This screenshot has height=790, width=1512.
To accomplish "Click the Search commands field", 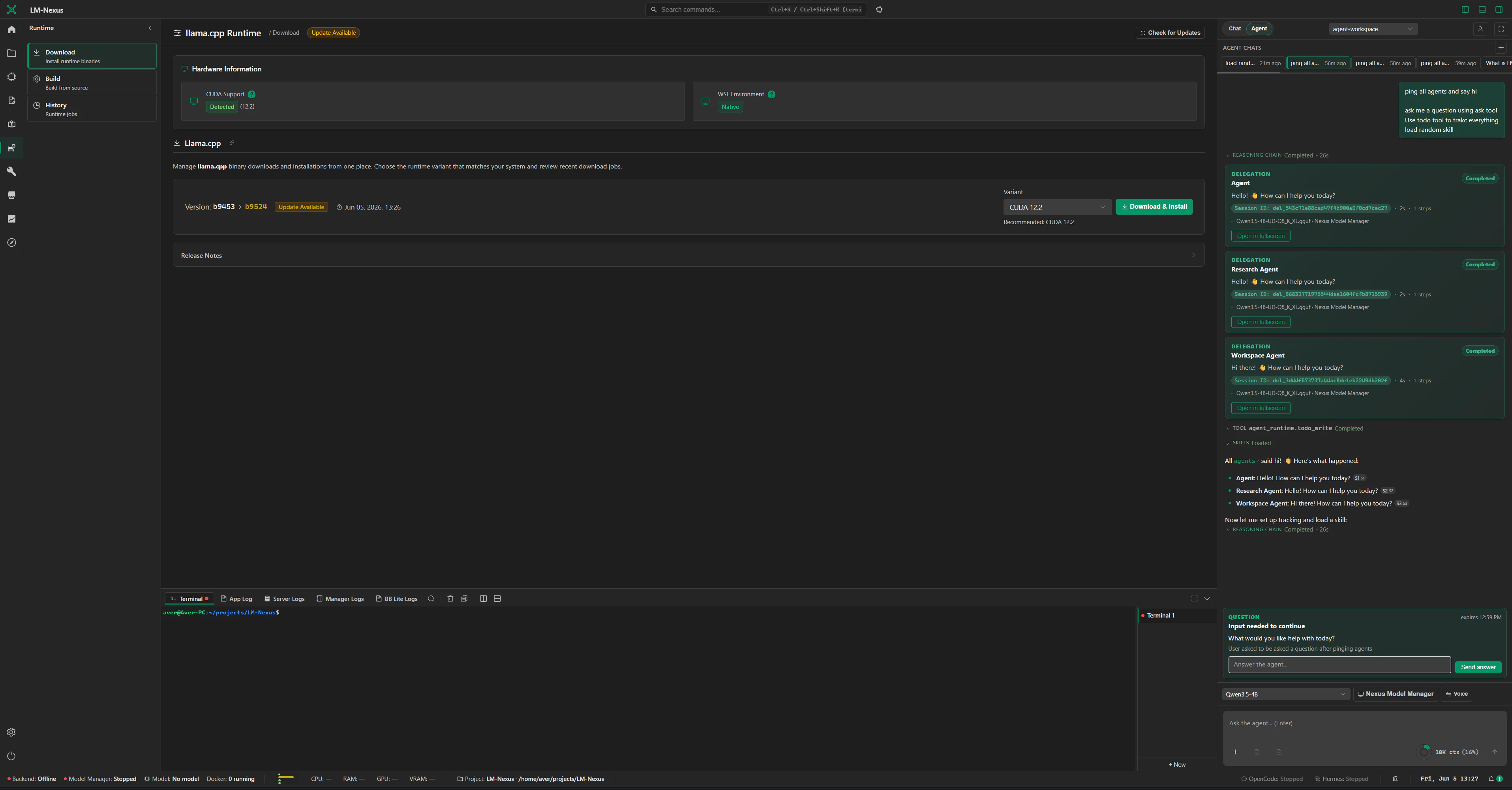I will 756,9.
